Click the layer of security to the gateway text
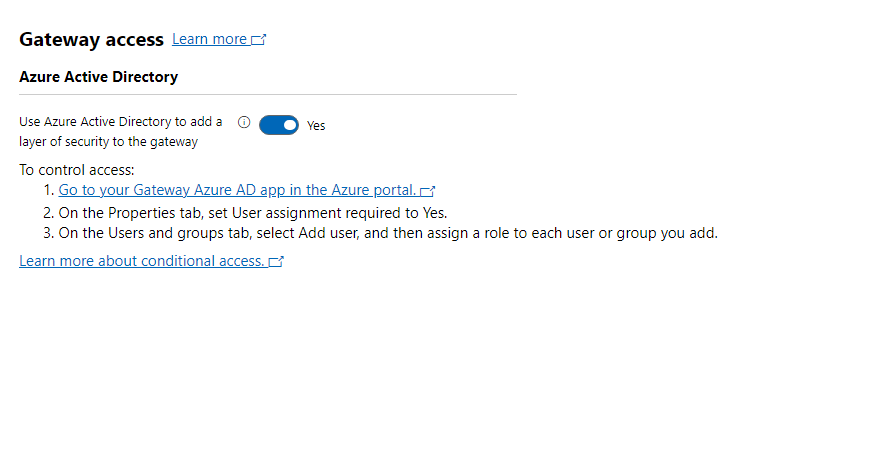 pos(108,141)
